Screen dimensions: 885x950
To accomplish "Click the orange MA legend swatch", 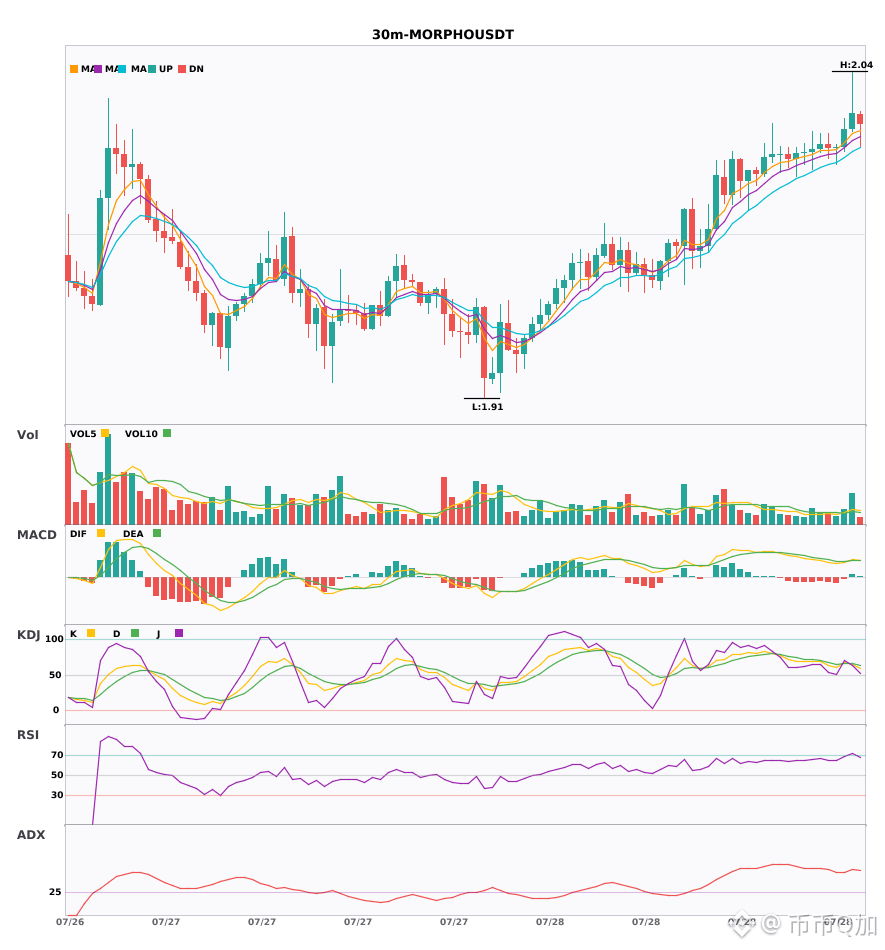I will [74, 69].
